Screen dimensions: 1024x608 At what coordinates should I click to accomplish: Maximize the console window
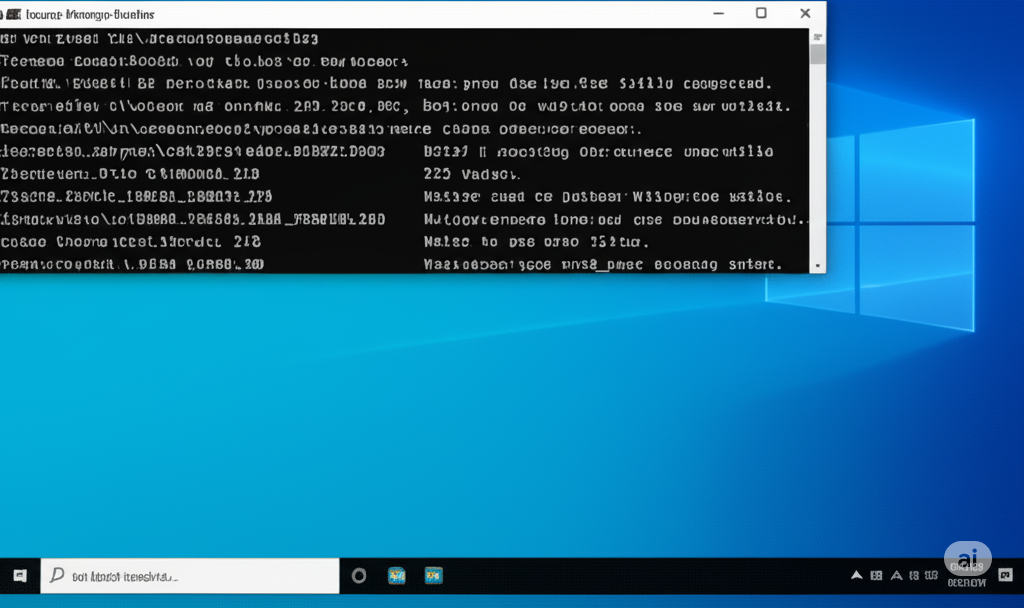pos(761,13)
